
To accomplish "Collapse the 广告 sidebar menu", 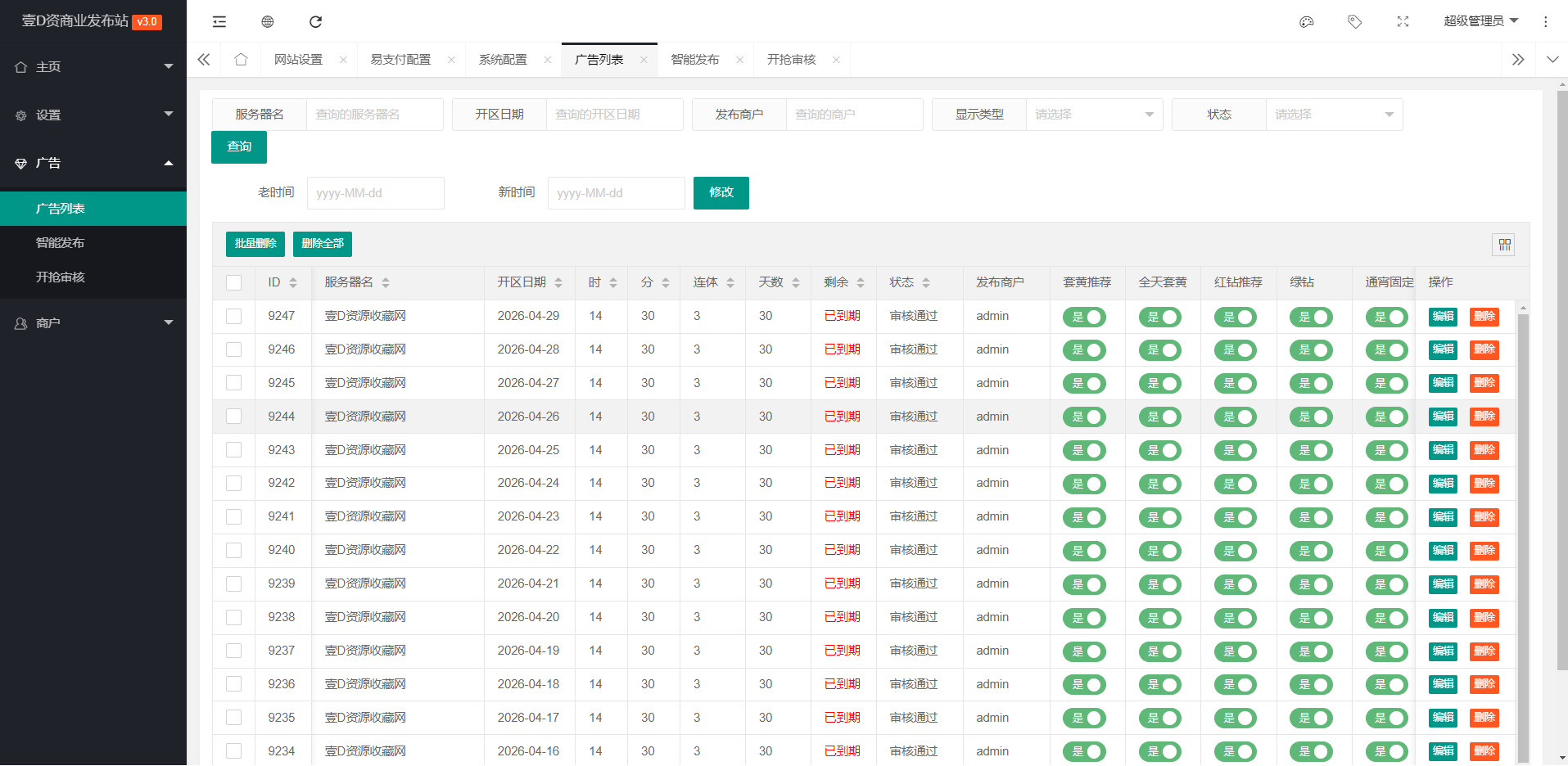I will coord(93,164).
